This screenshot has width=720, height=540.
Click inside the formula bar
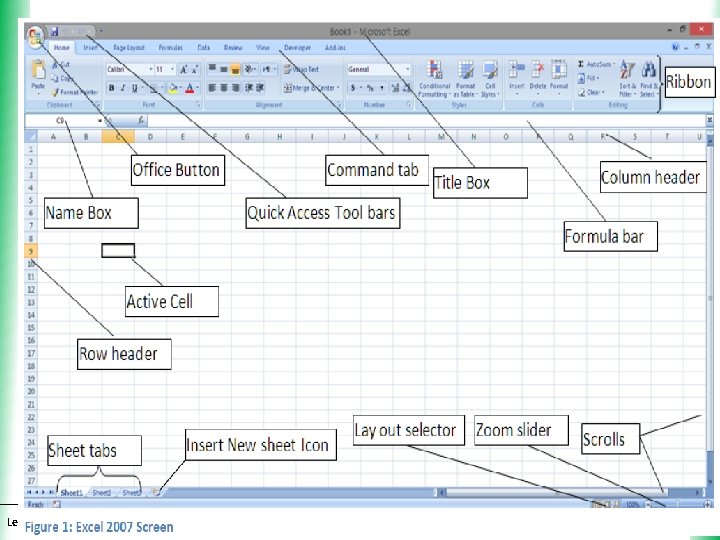click(427, 120)
